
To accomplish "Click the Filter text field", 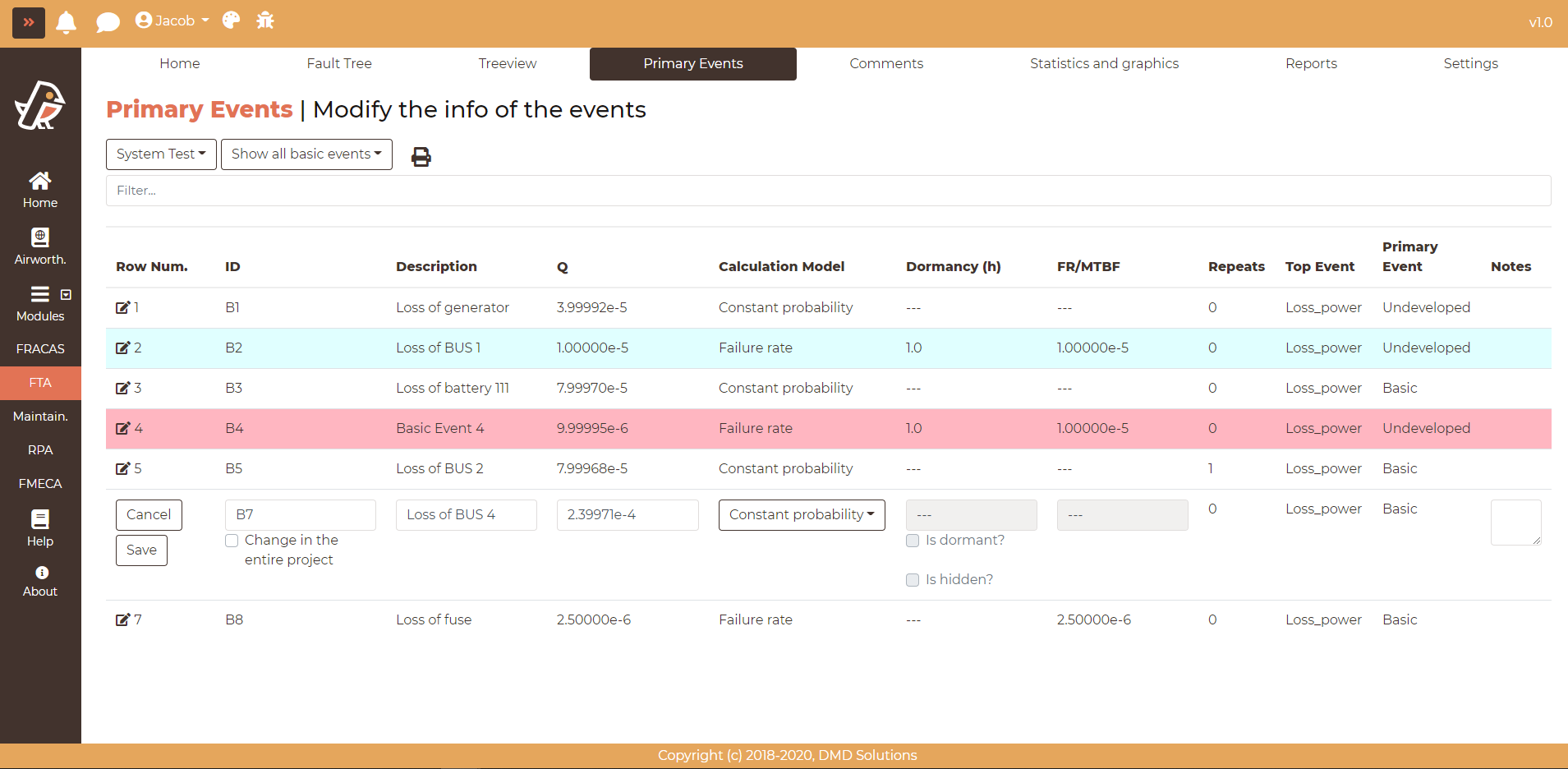I will click(x=828, y=191).
